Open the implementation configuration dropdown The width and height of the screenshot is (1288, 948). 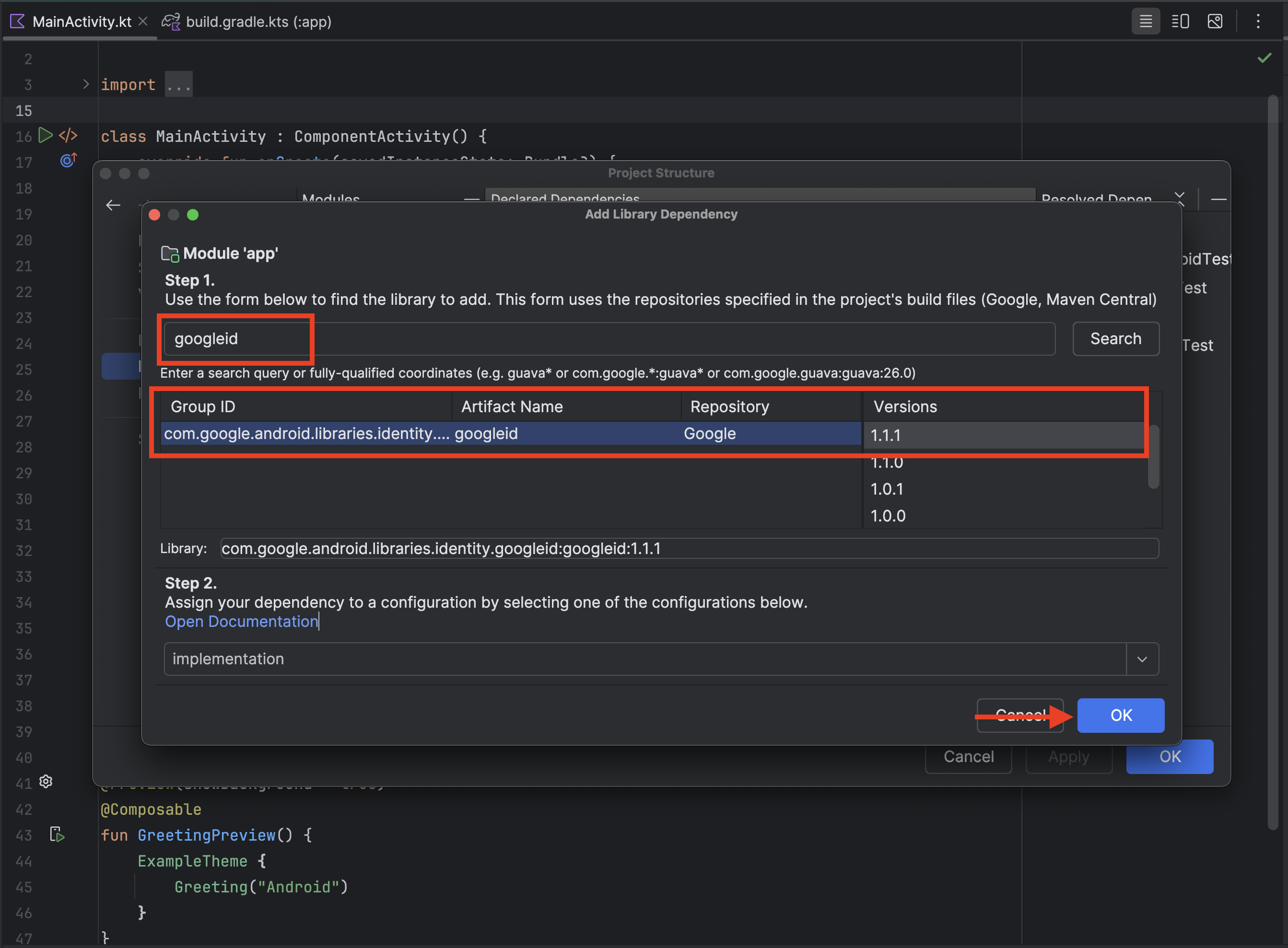(1142, 659)
